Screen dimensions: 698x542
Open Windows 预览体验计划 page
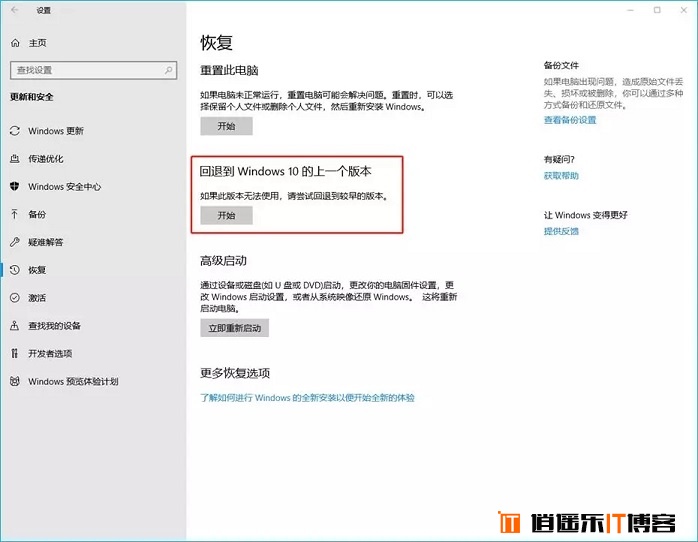click(x=73, y=381)
